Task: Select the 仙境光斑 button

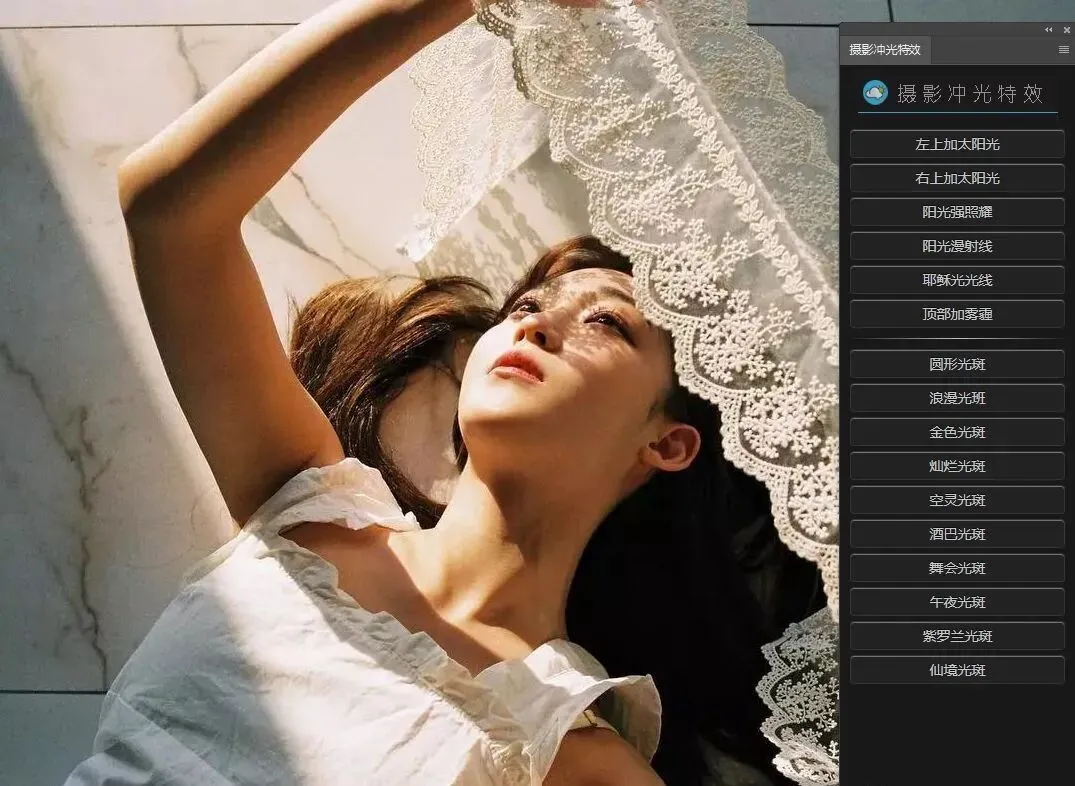Action: pos(957,670)
